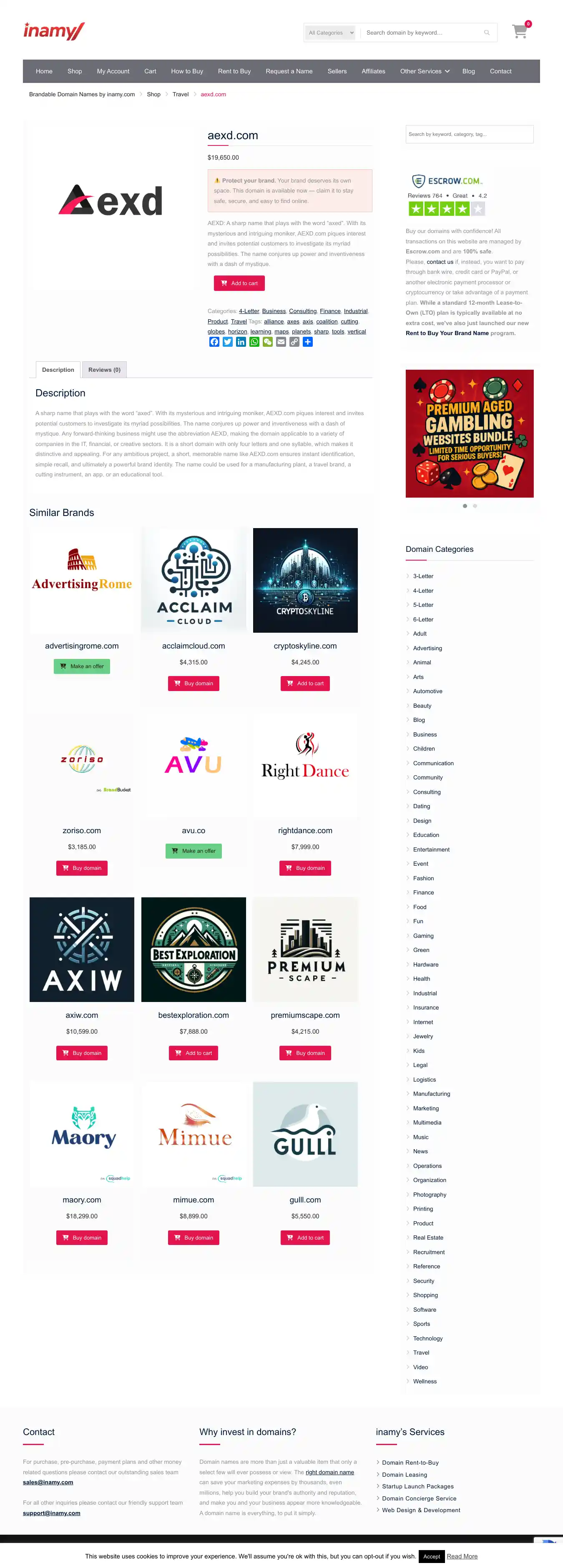This screenshot has width=563, height=1568.
Task: Select the second carousel dot under banner
Action: [475, 506]
